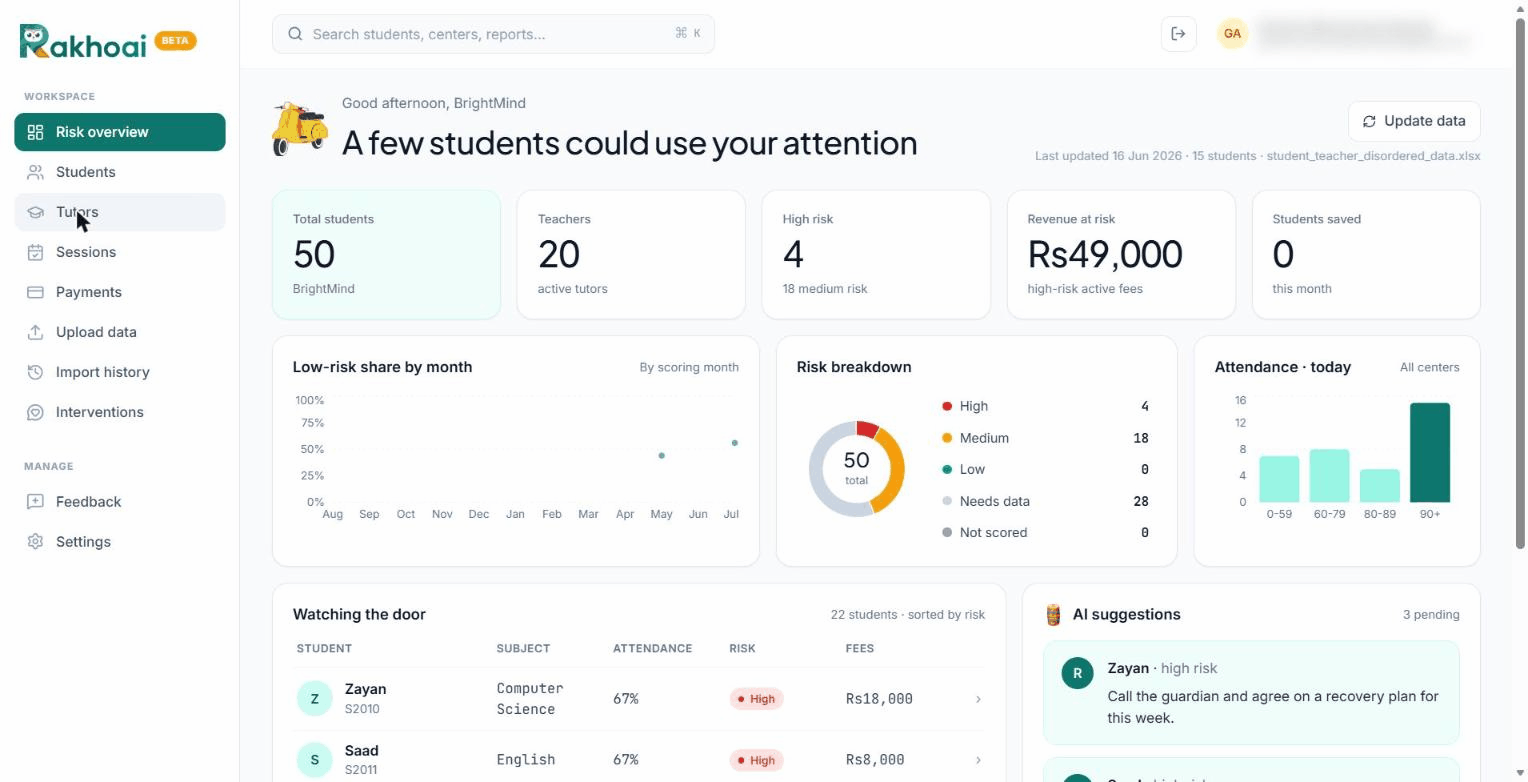Click the sign-out icon button
Image resolution: width=1528 pixels, height=782 pixels.
tap(1178, 34)
